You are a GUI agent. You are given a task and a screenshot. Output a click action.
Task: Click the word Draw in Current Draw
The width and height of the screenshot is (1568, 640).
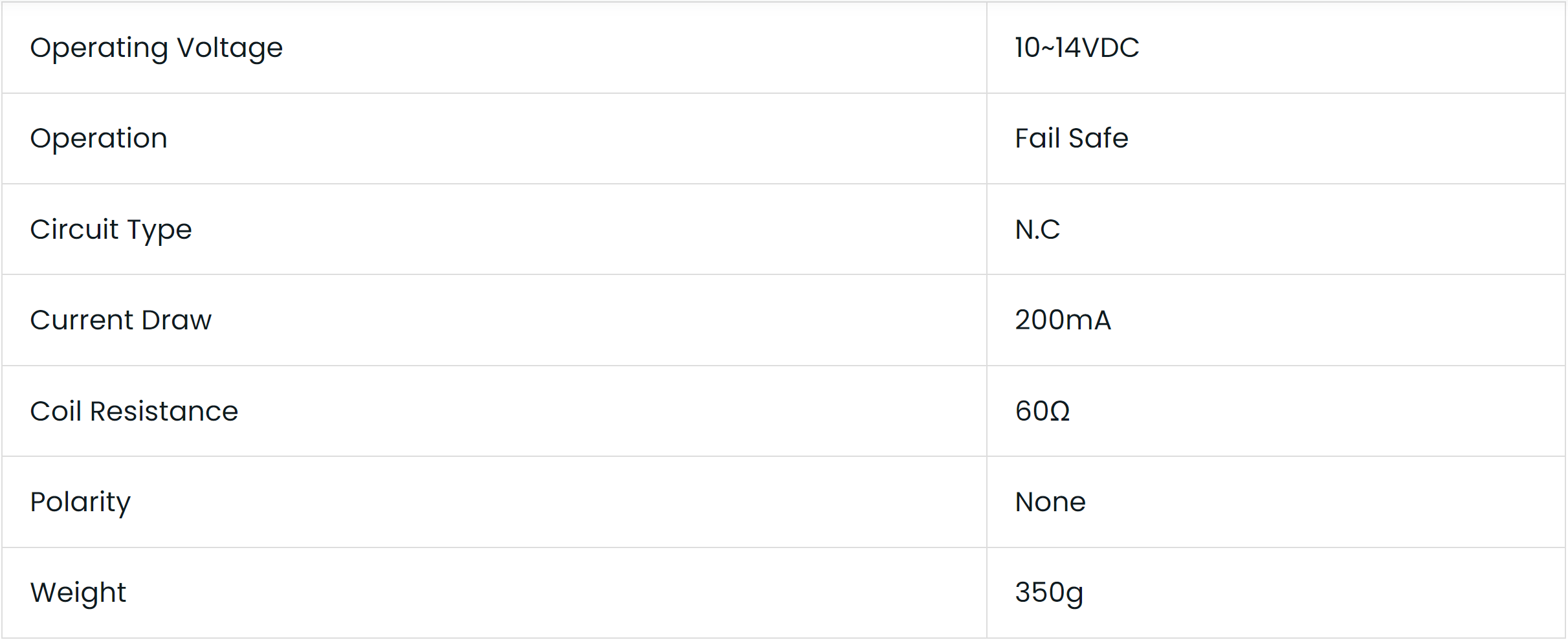click(176, 320)
